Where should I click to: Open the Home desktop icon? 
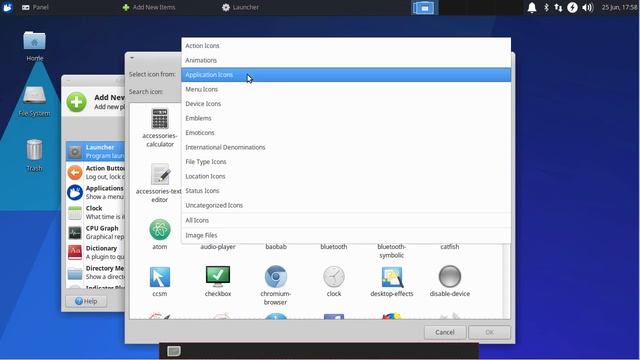tap(35, 46)
